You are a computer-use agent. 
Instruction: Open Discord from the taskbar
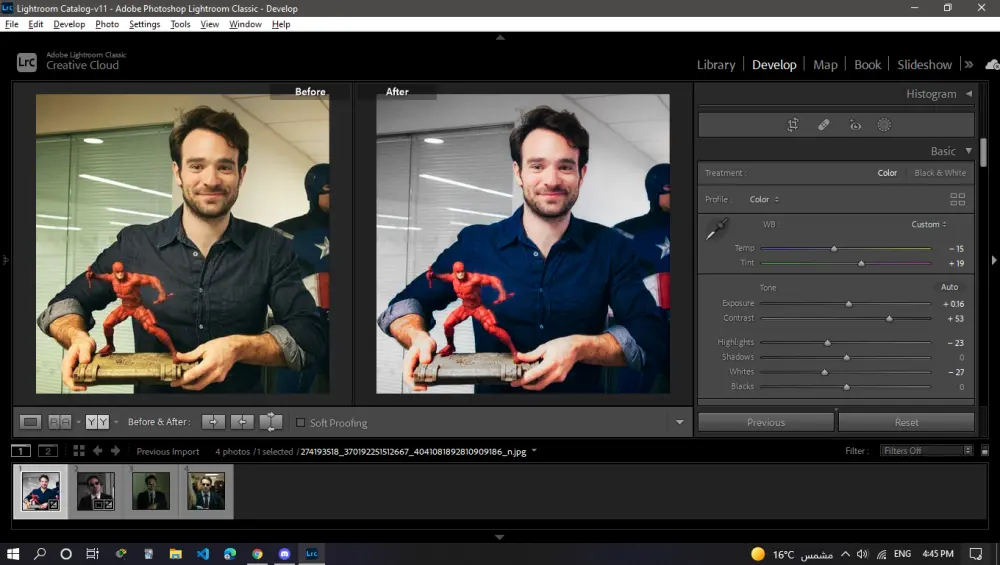(x=284, y=554)
